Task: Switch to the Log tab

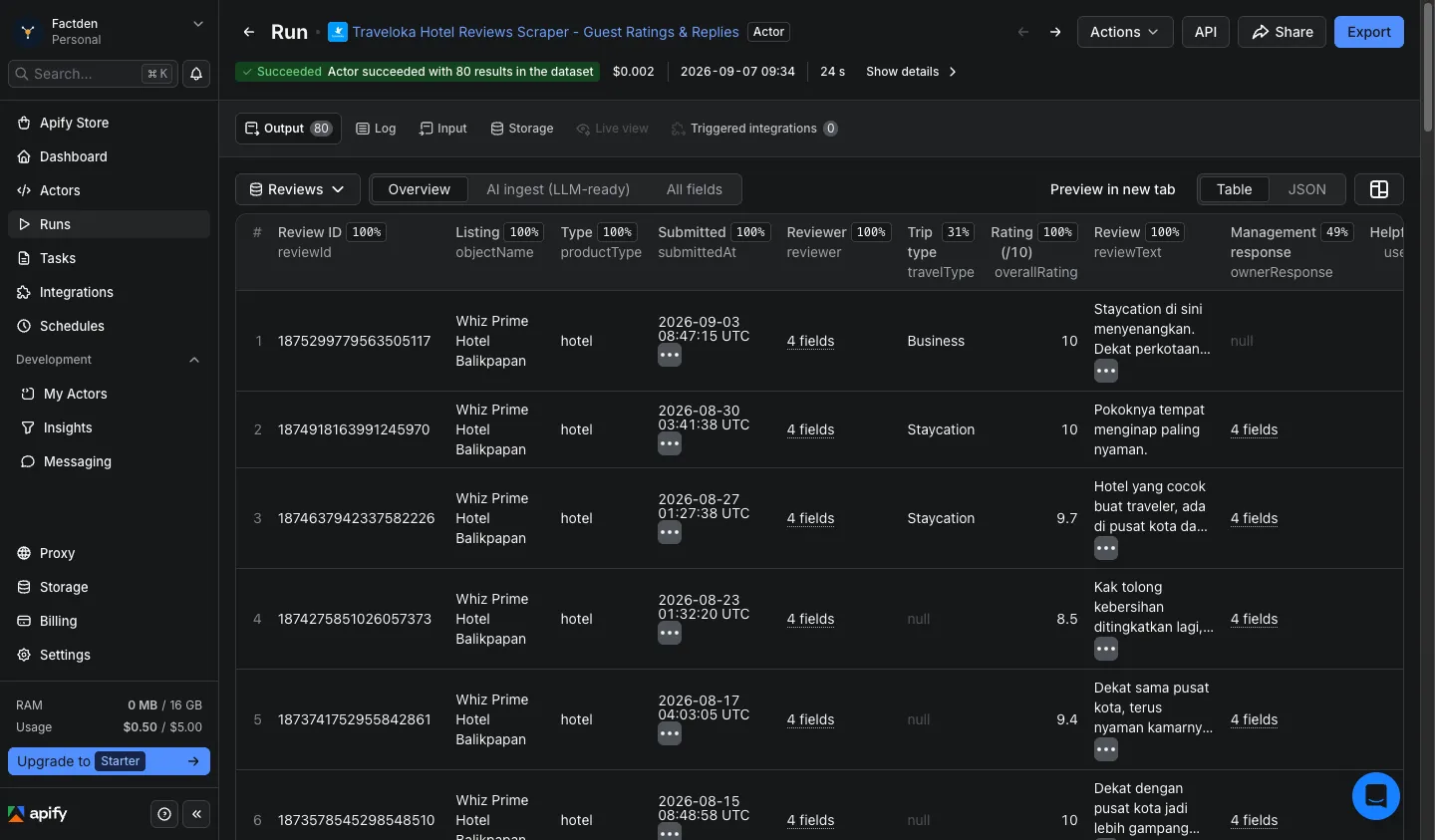Action: (377, 129)
